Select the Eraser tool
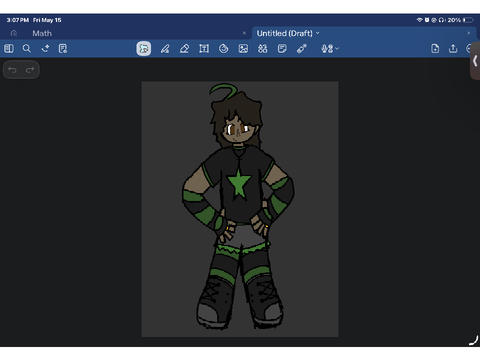This screenshot has width=480, height=360. pyautogui.click(x=184, y=49)
